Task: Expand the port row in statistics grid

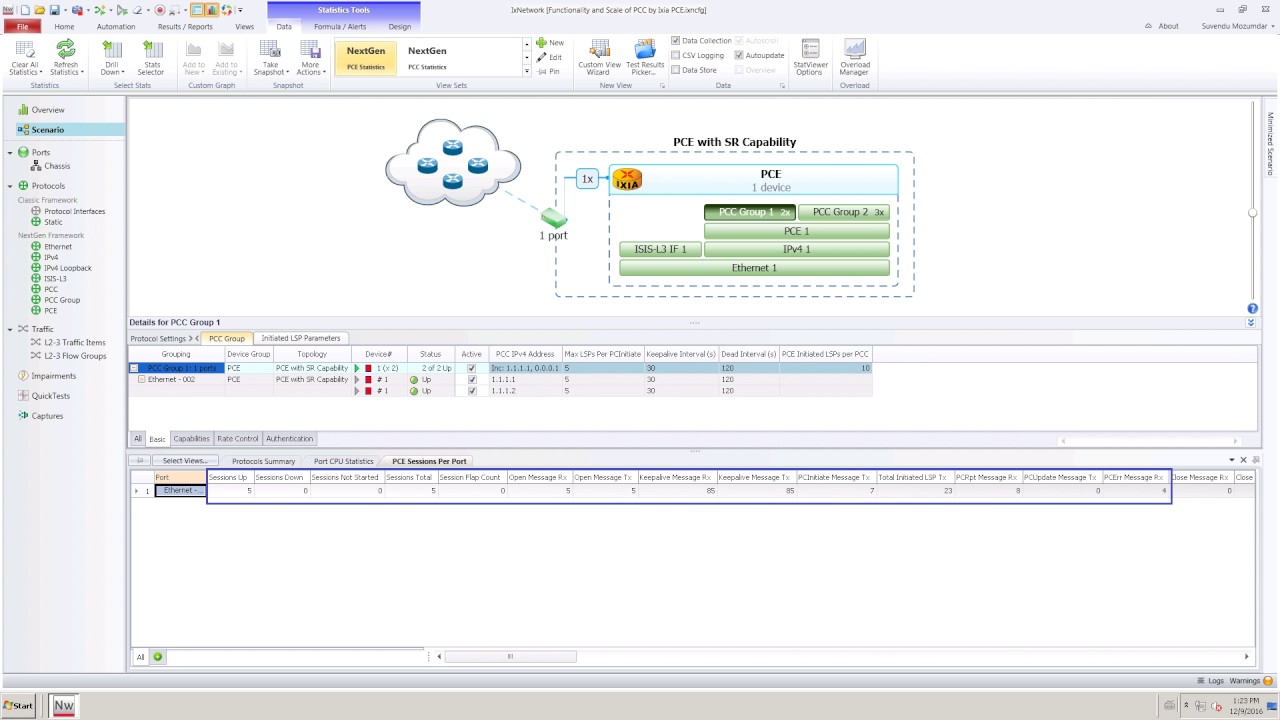Action: click(x=137, y=491)
